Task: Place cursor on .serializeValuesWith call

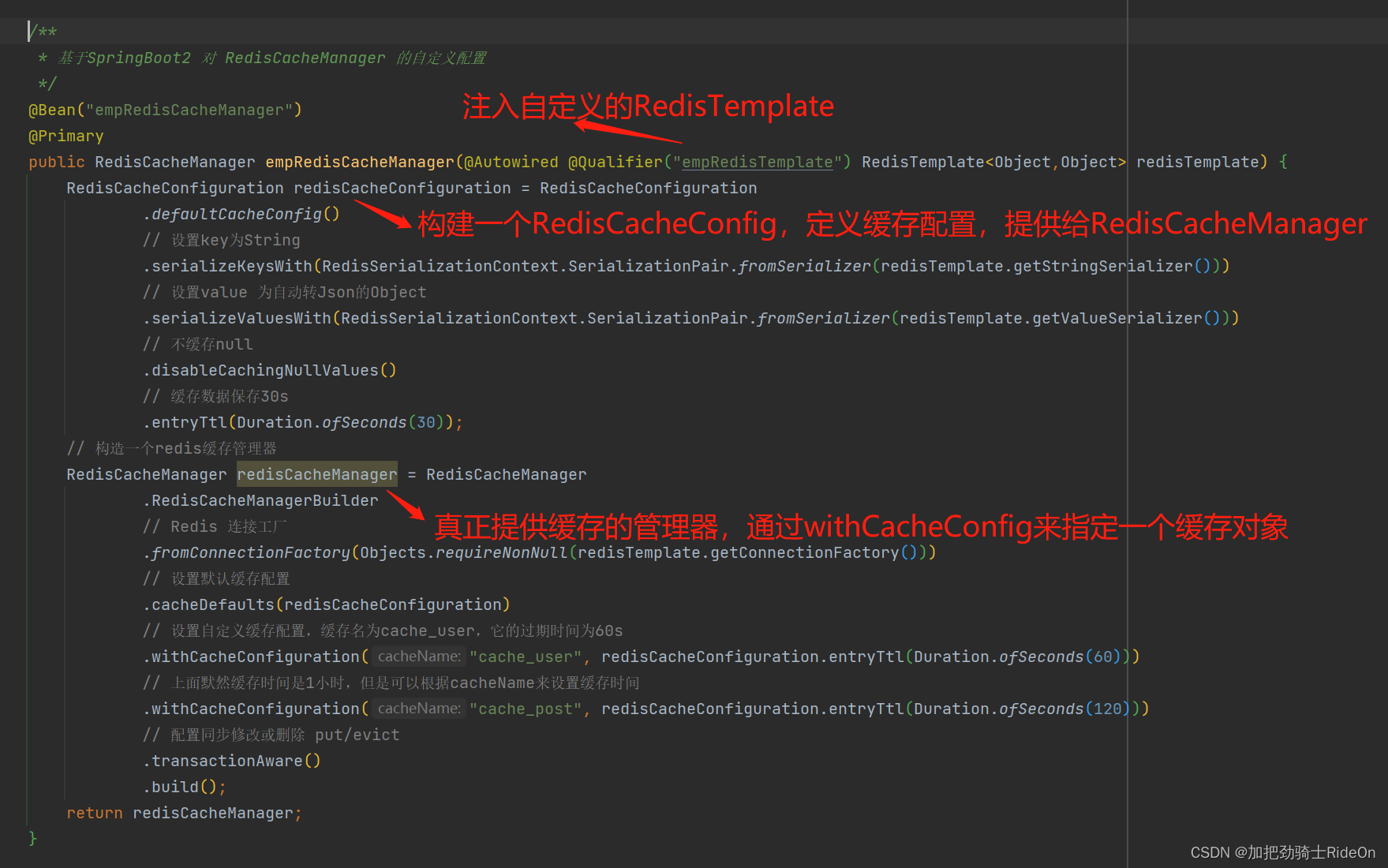Action: point(237,318)
